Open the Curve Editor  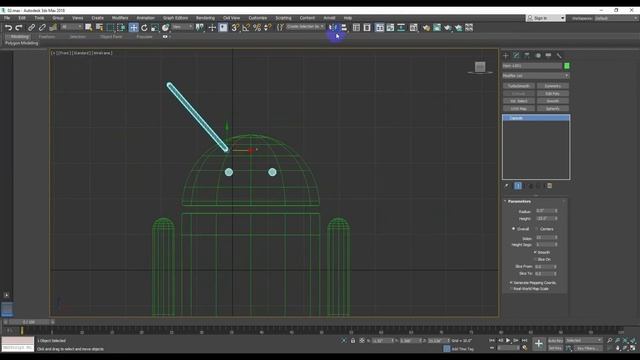(390, 27)
